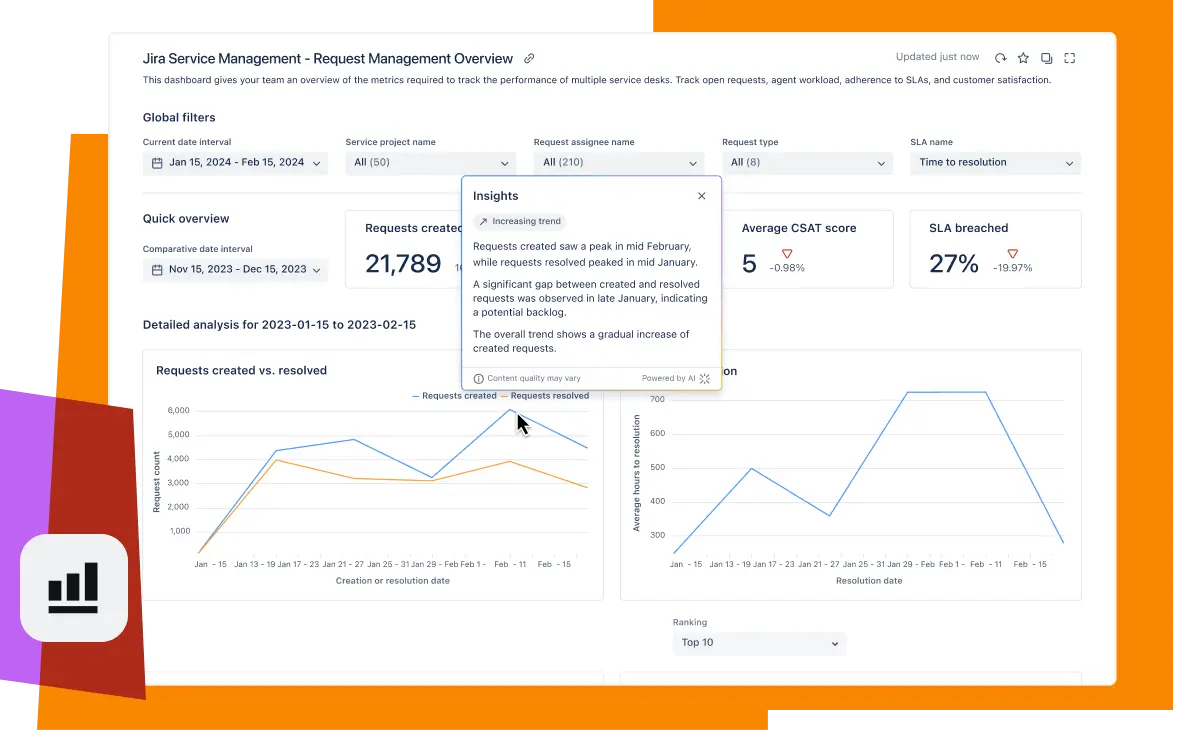This screenshot has height=734, width=1202.
Task: Click the Quick overview heading
Action: pos(186,219)
